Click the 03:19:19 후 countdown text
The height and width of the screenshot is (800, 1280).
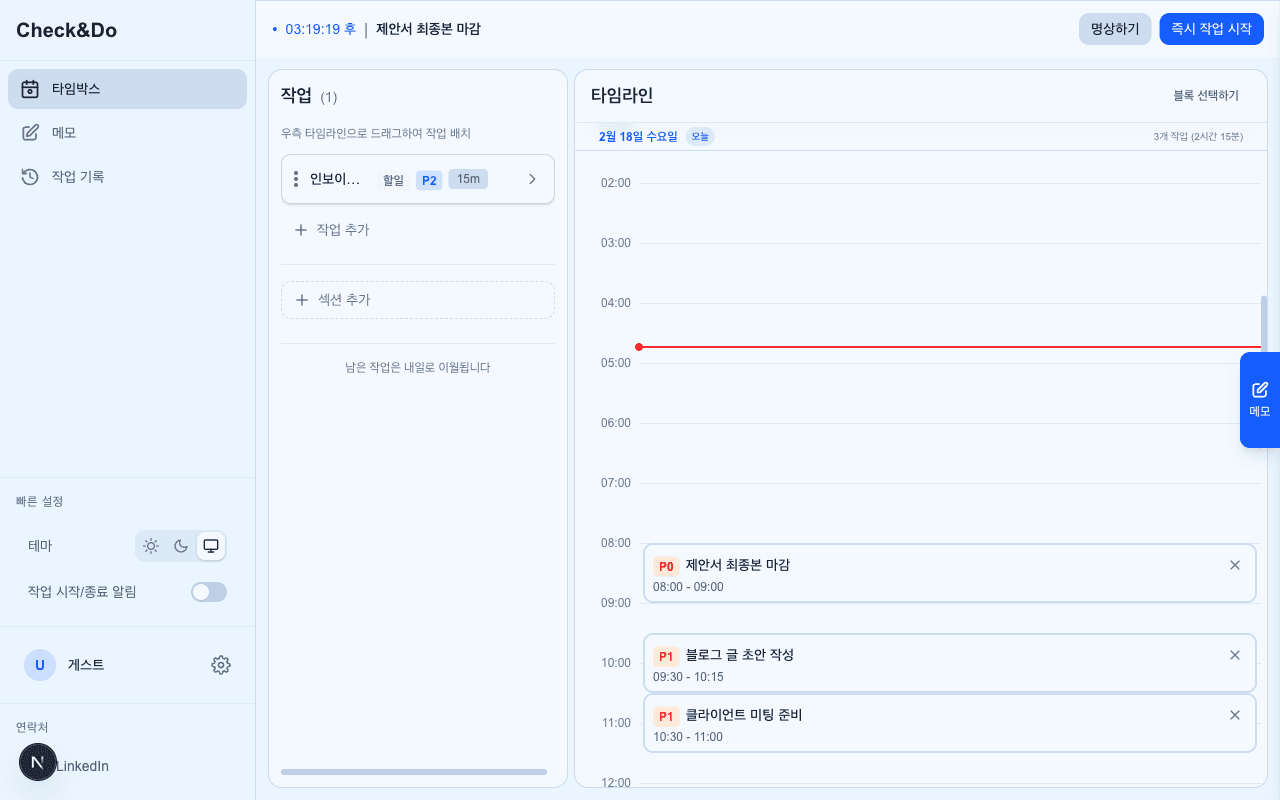click(320, 29)
